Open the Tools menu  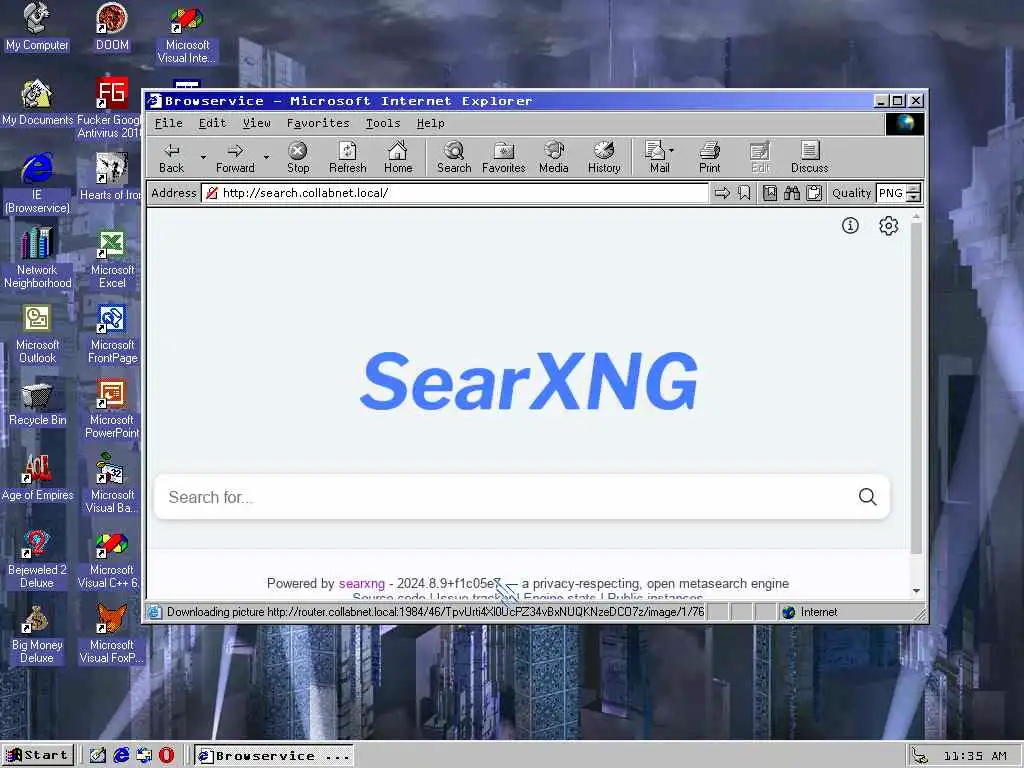coord(383,123)
